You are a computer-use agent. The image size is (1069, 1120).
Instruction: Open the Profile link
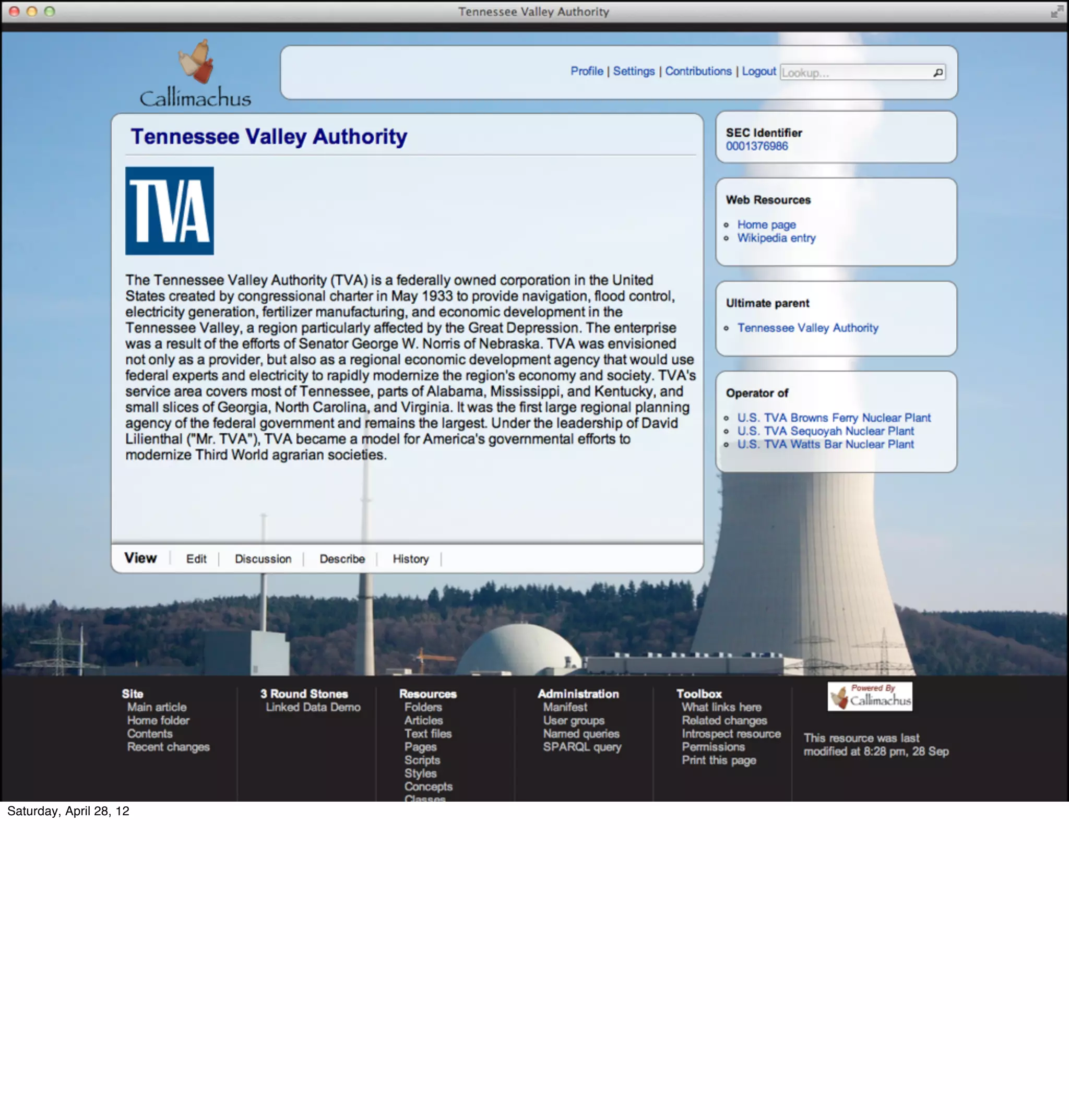pyautogui.click(x=586, y=71)
